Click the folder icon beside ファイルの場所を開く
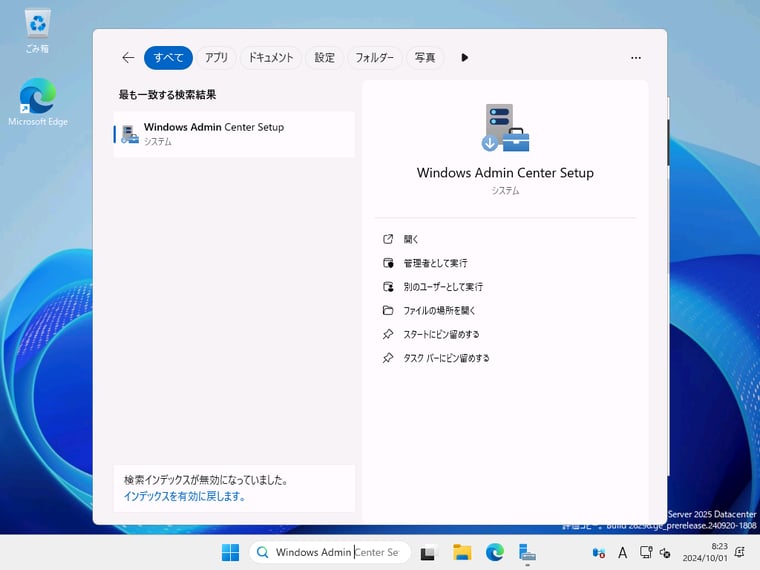Screen dimensions: 760x570 pyautogui.click(x=388, y=310)
